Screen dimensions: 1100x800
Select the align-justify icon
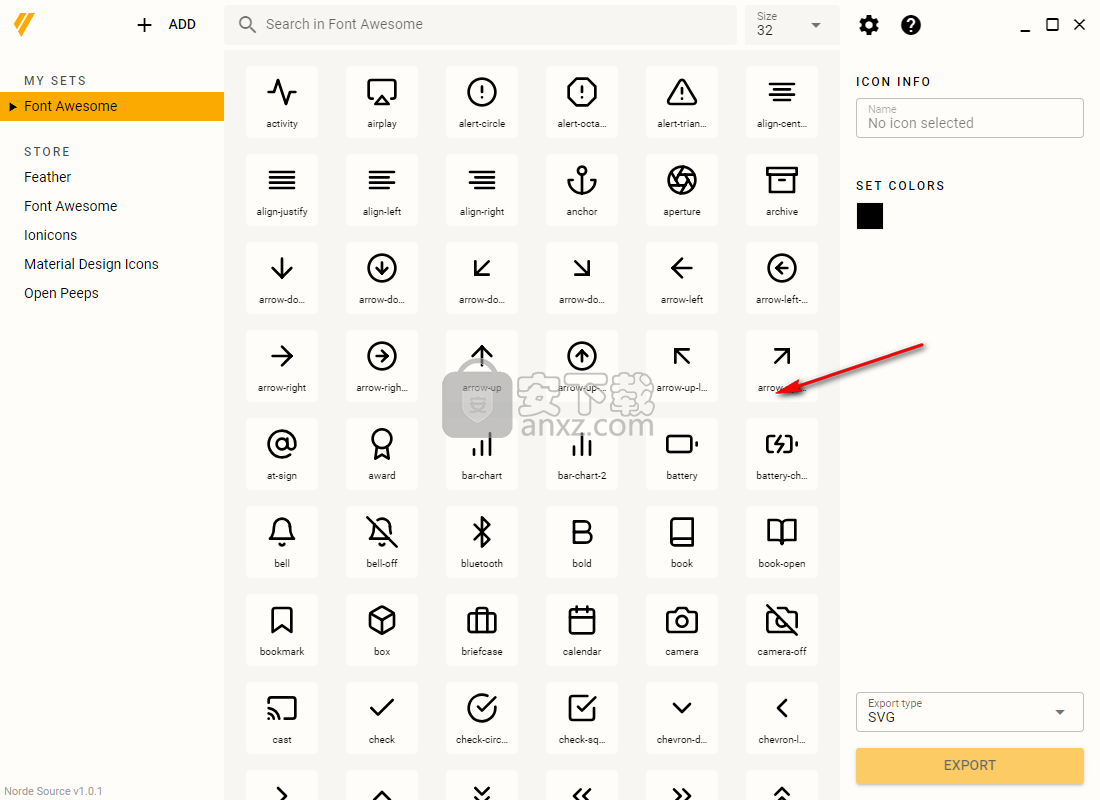pos(282,189)
